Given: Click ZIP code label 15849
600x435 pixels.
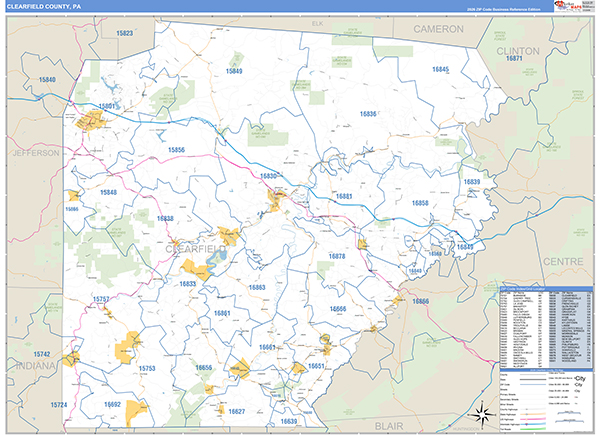Looking at the screenshot, I should [x=234, y=71].
